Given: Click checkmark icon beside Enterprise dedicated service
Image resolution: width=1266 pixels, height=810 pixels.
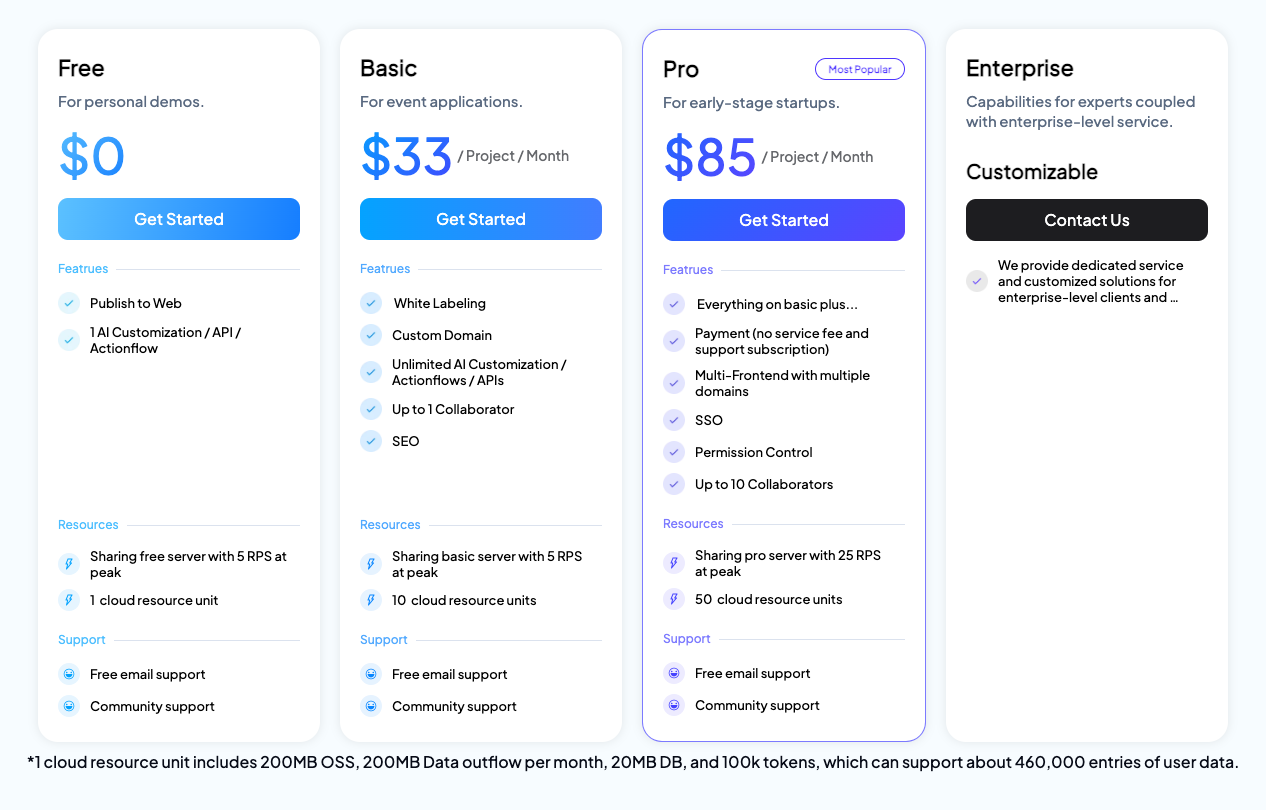Looking at the screenshot, I should 977,281.
